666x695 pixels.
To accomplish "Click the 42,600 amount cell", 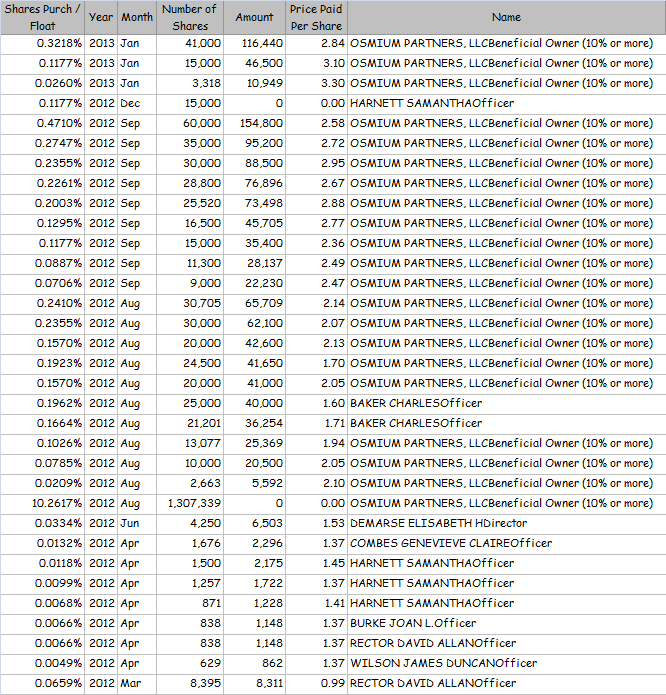I will [254, 343].
